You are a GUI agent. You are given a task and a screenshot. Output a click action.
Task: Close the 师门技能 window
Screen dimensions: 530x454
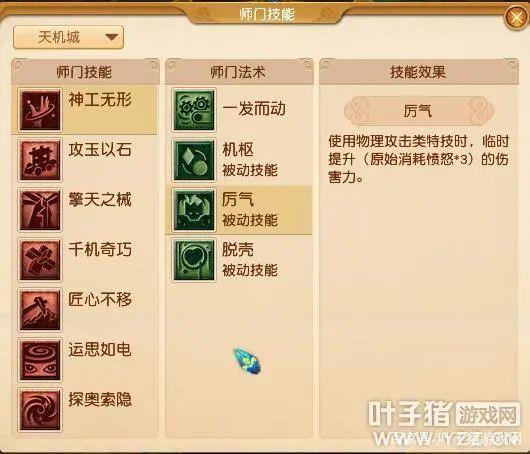516,17
